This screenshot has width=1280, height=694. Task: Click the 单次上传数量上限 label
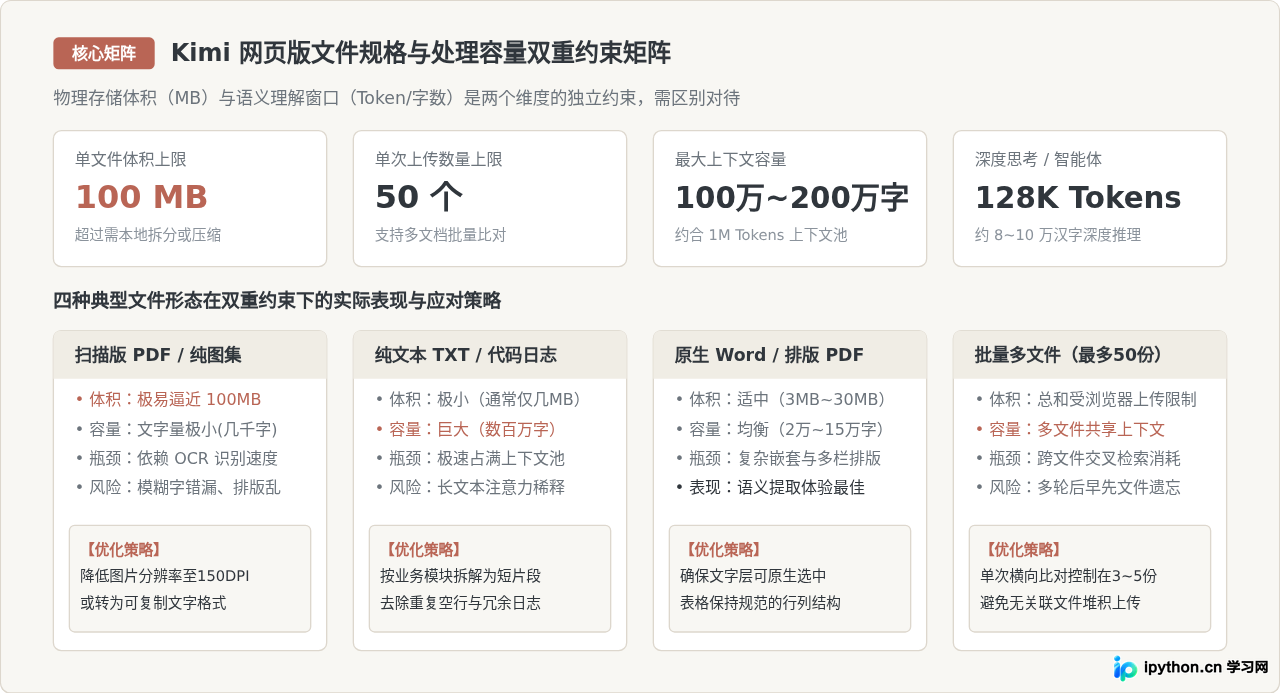439,159
